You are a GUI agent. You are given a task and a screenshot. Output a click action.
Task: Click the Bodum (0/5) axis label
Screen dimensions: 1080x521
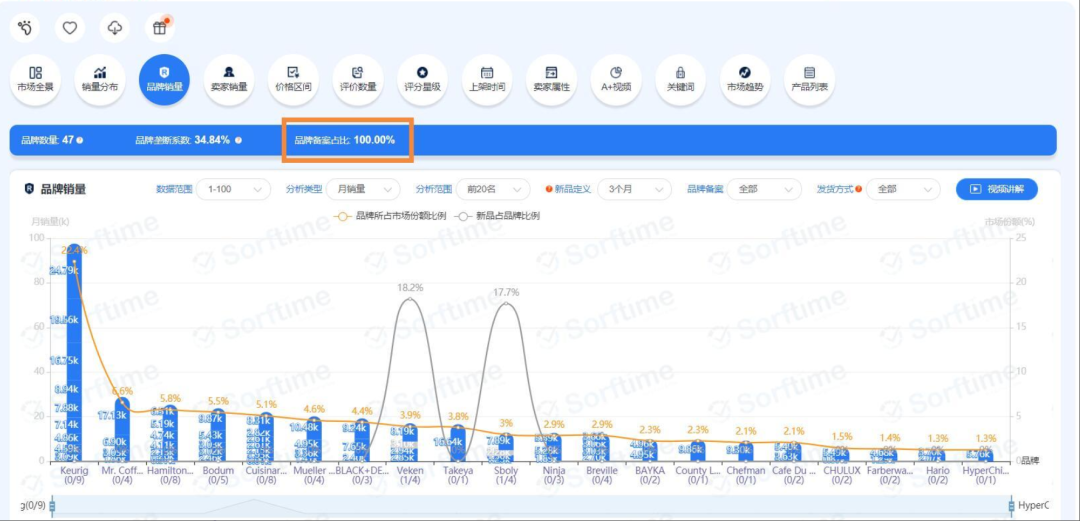tap(218, 475)
